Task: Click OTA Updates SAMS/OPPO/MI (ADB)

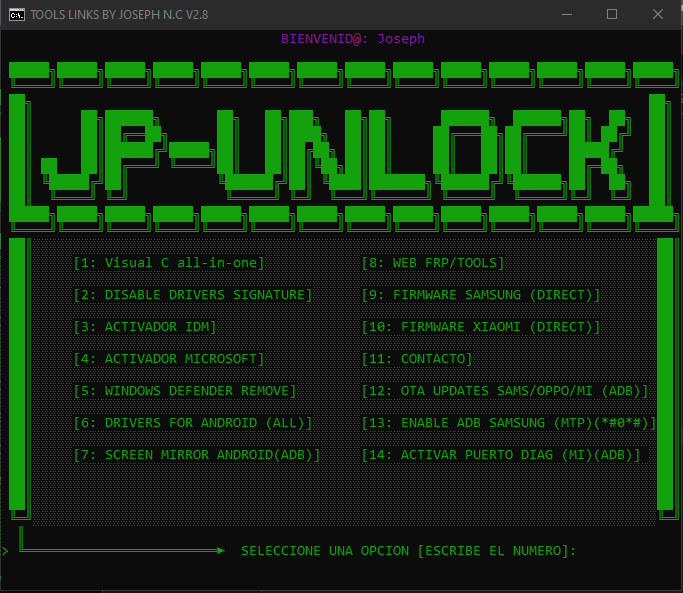Action: pyautogui.click(x=505, y=391)
